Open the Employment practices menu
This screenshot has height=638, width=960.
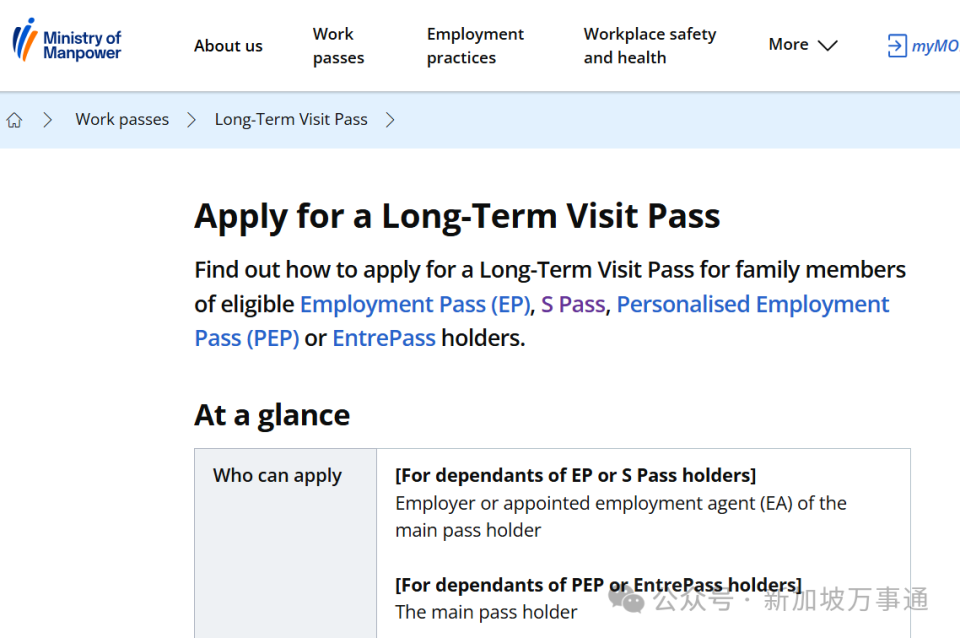(x=475, y=46)
